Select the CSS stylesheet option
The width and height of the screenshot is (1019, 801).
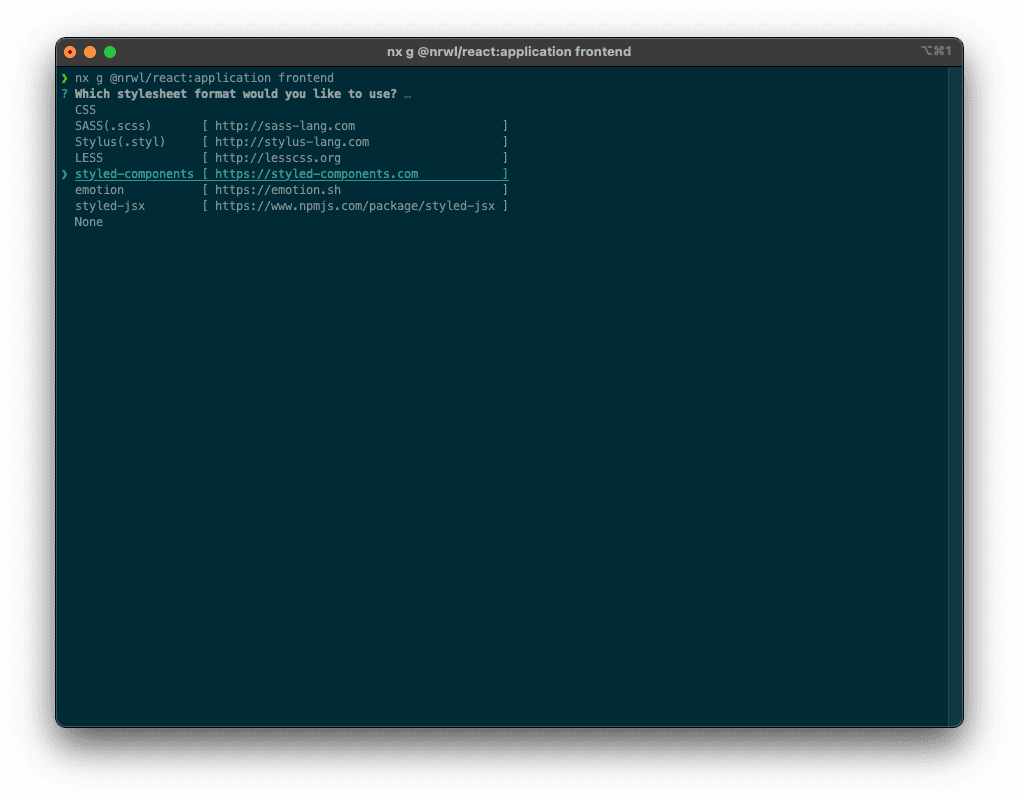point(84,109)
